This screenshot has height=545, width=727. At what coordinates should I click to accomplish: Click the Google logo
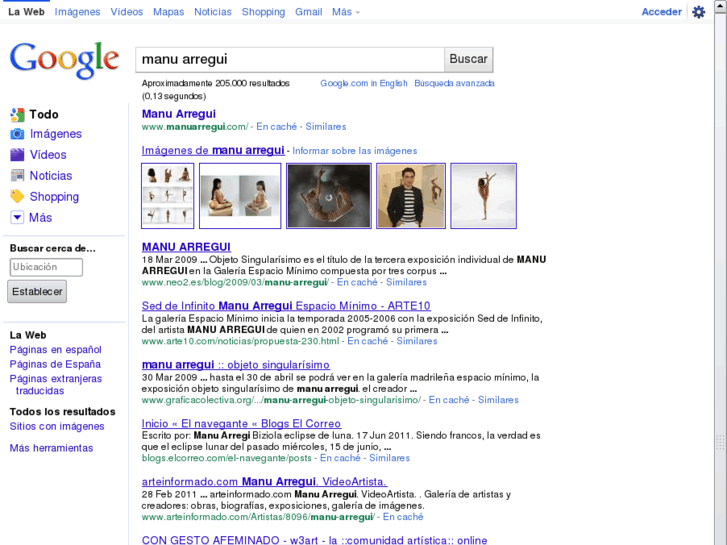pyautogui.click(x=64, y=60)
